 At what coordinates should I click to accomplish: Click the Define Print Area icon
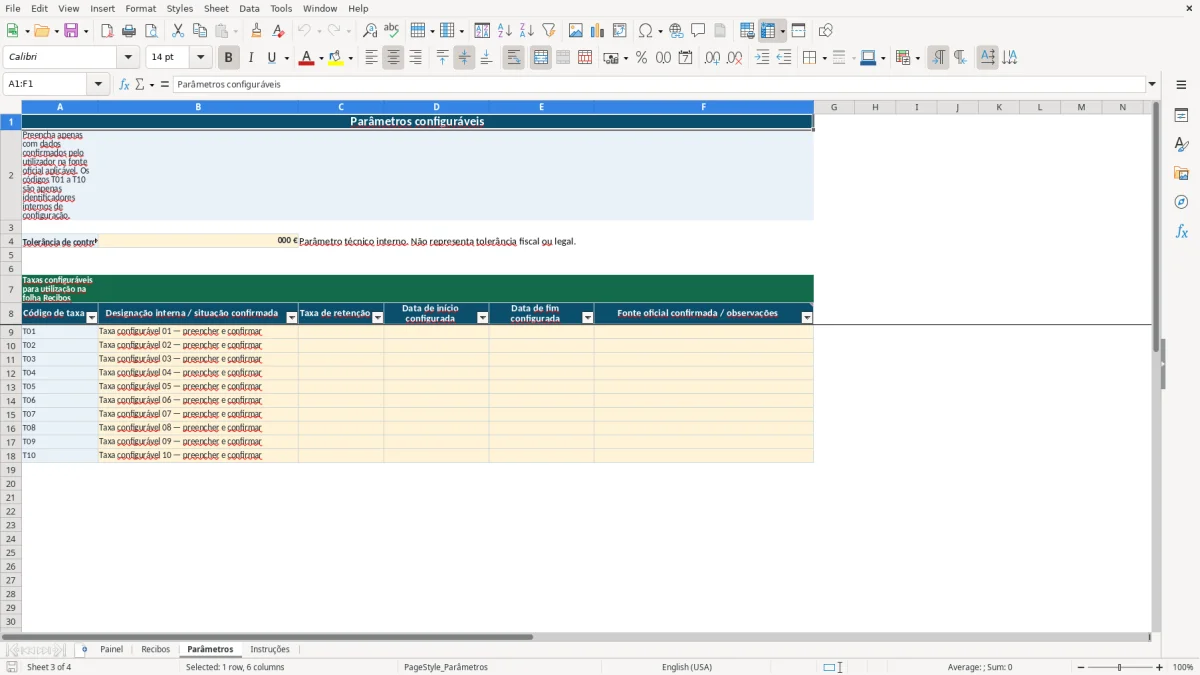(748, 31)
